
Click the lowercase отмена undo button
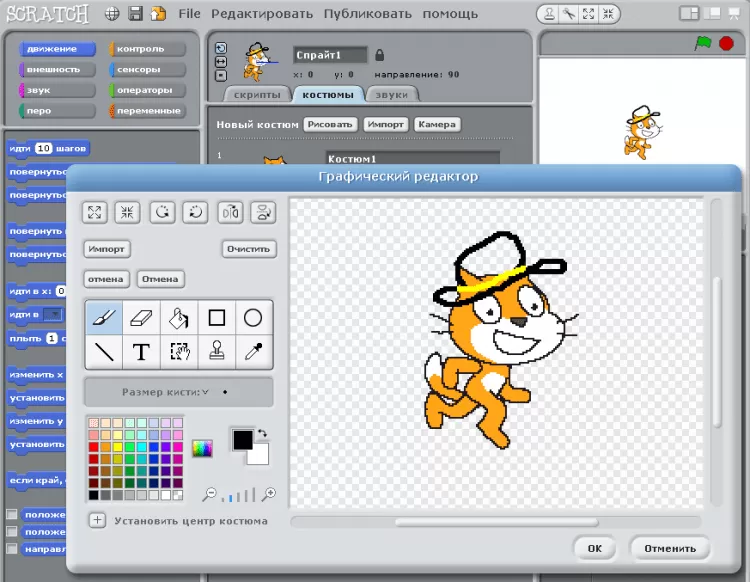[x=106, y=279]
